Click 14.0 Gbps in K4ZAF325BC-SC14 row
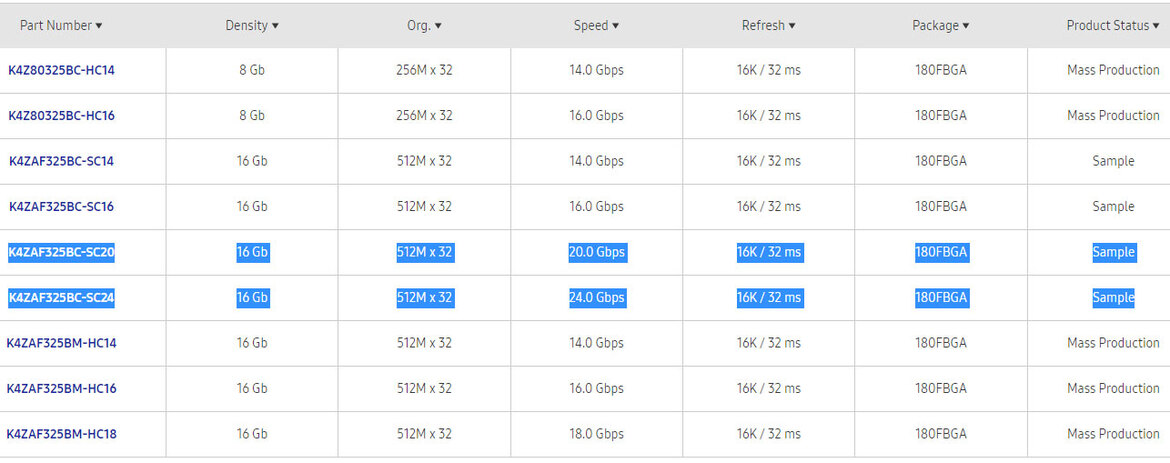Screen dimensions: 1170x463 tap(596, 161)
